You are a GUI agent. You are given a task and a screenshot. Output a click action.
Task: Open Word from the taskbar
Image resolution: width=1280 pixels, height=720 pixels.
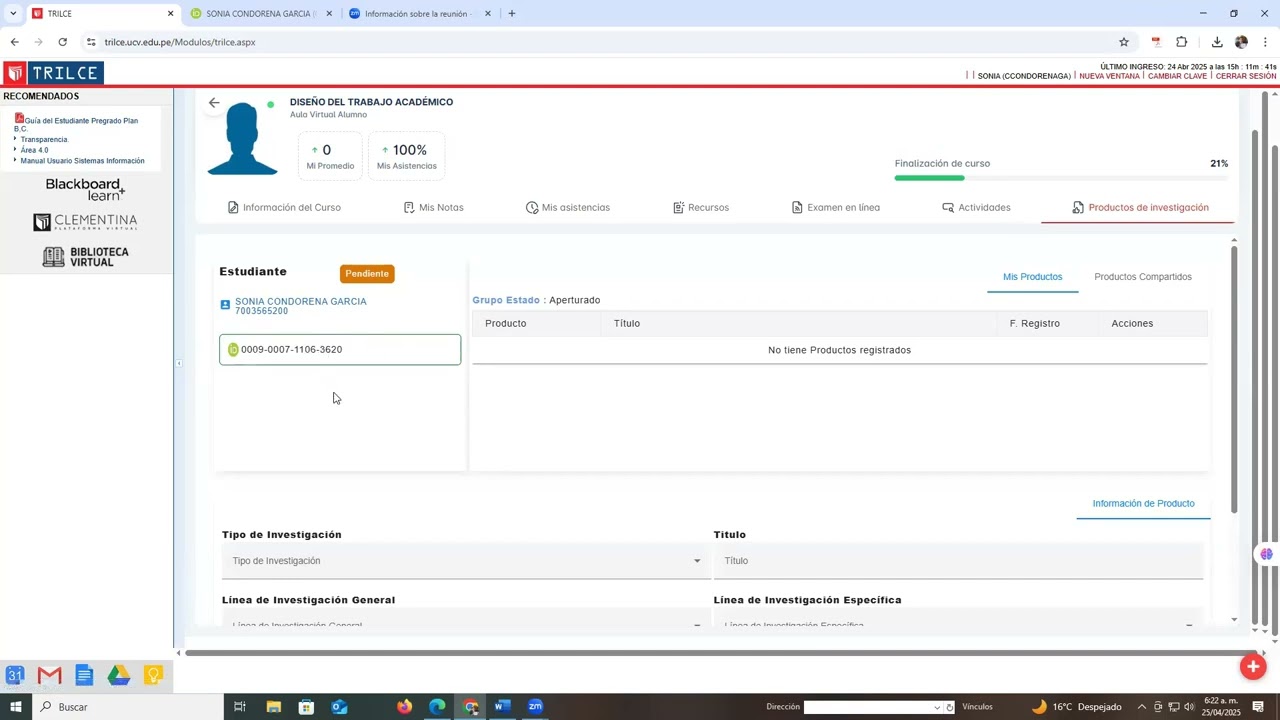pos(502,707)
